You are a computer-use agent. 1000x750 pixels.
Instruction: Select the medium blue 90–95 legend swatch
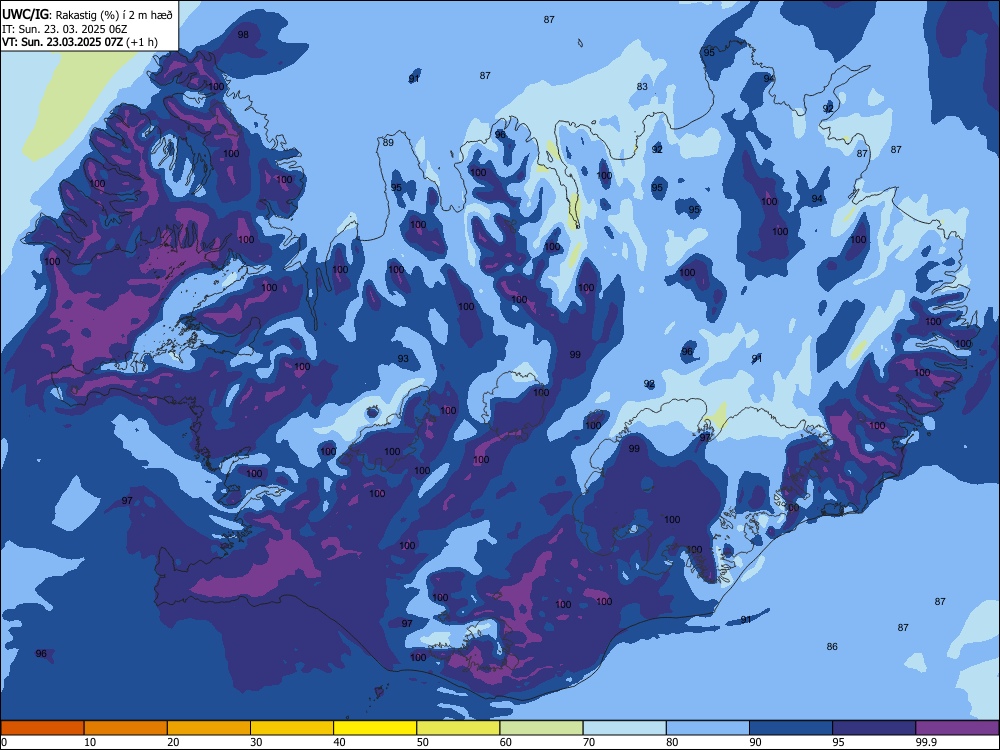[791, 728]
